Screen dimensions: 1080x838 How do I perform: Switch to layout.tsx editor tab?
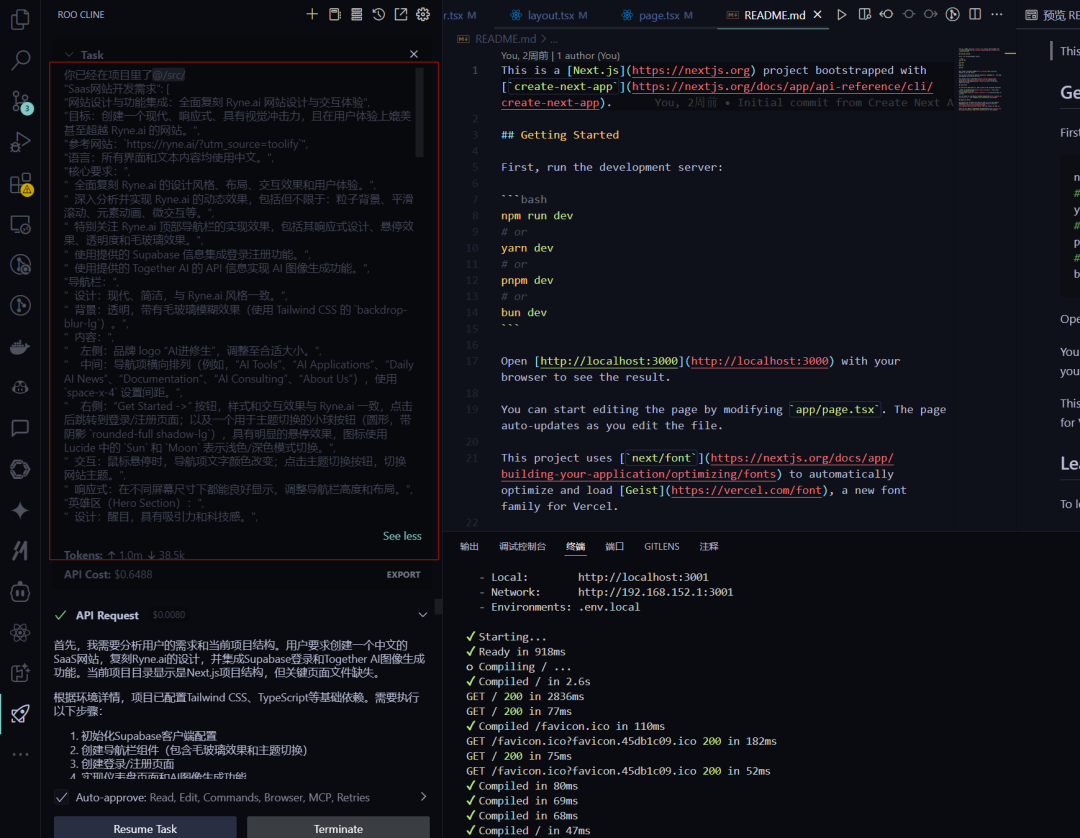(549, 14)
